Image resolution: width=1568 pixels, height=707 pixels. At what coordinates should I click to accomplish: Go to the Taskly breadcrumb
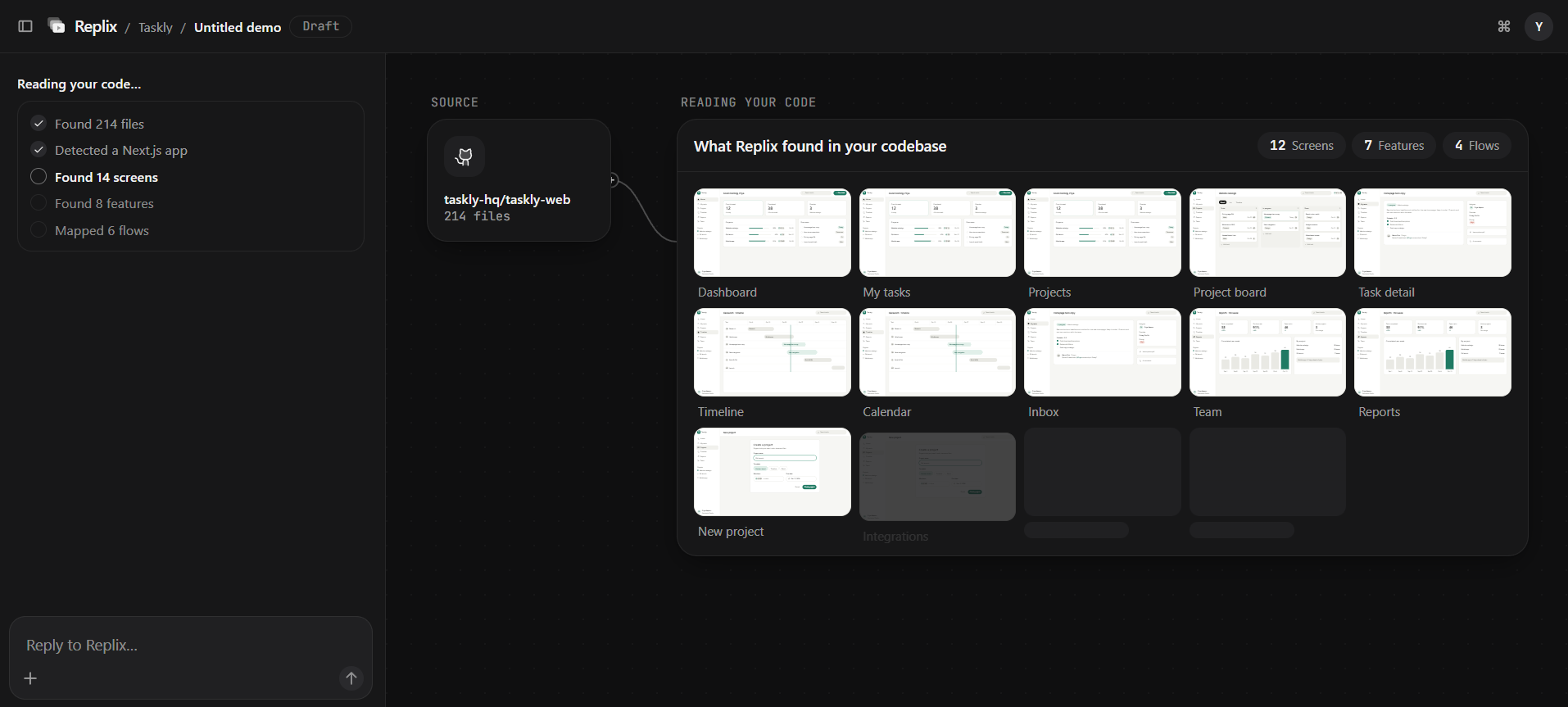tap(156, 27)
